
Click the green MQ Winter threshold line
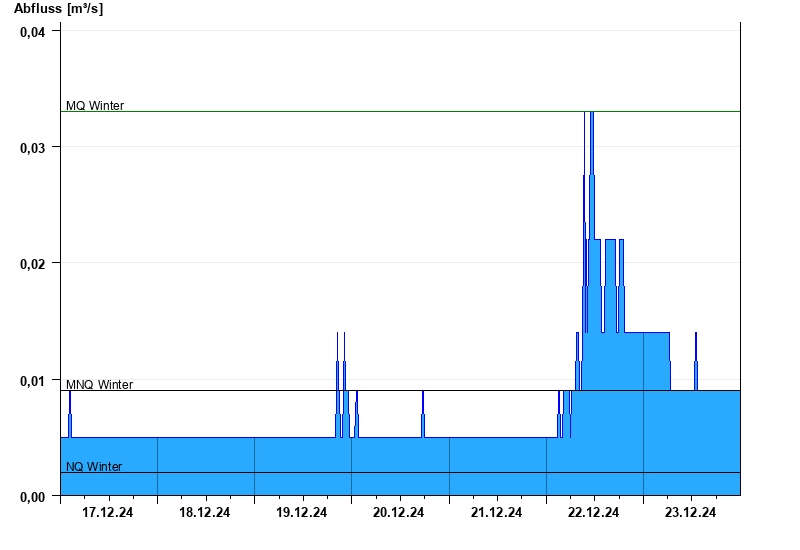[401, 111]
